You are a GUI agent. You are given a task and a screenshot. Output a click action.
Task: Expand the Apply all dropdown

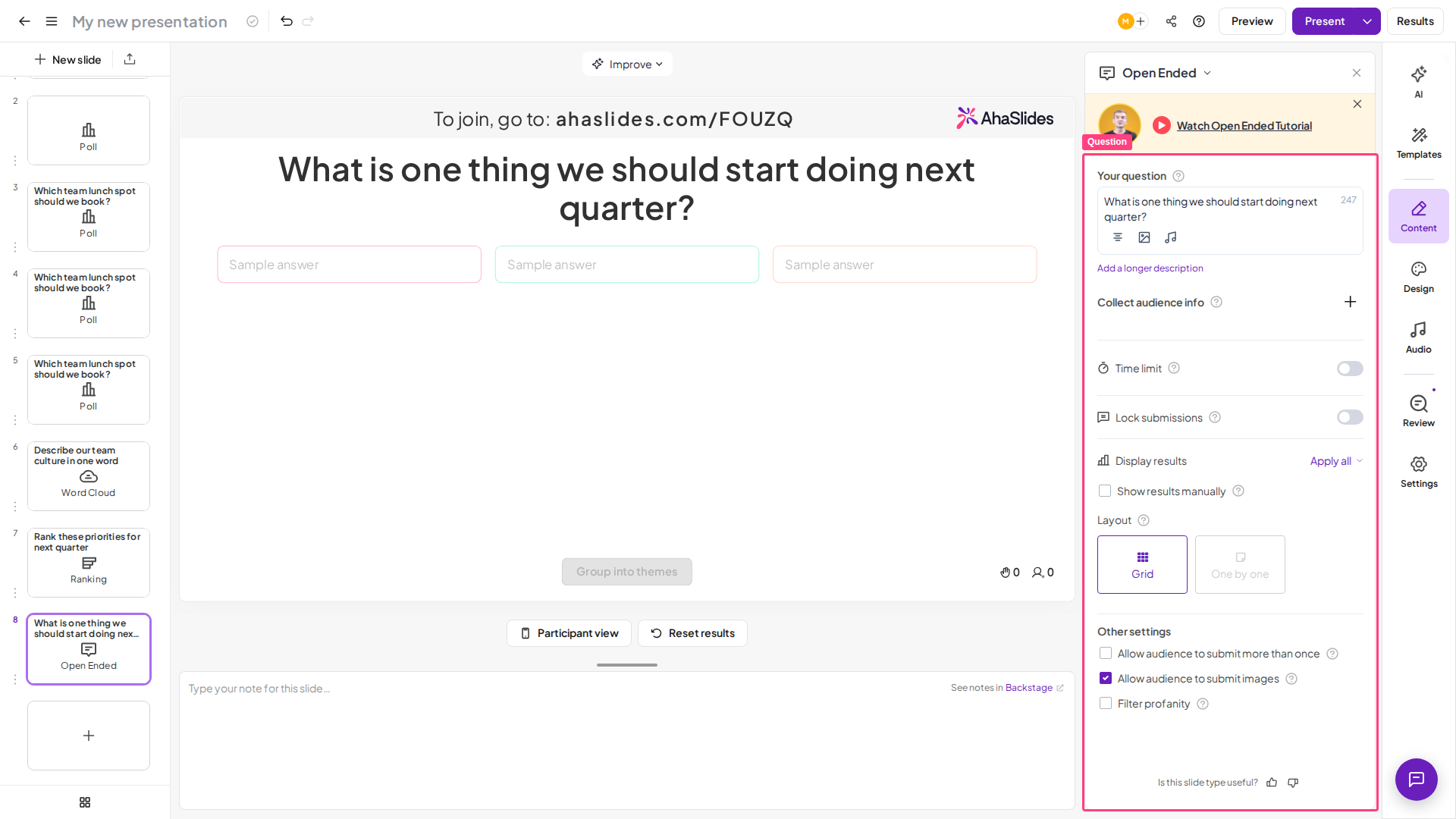(x=1336, y=461)
